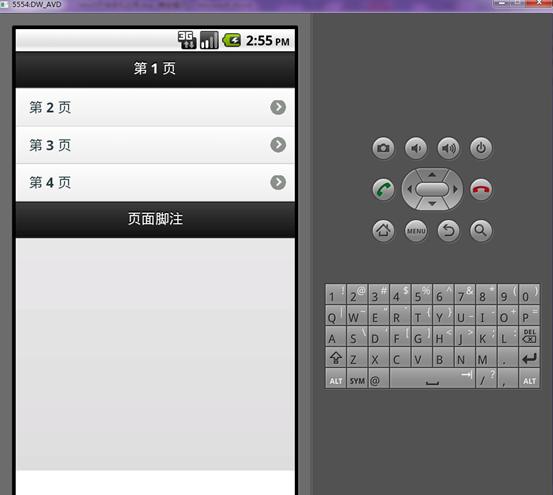Click the Back arrow hardware button
This screenshot has width=553, height=495.
(x=448, y=231)
